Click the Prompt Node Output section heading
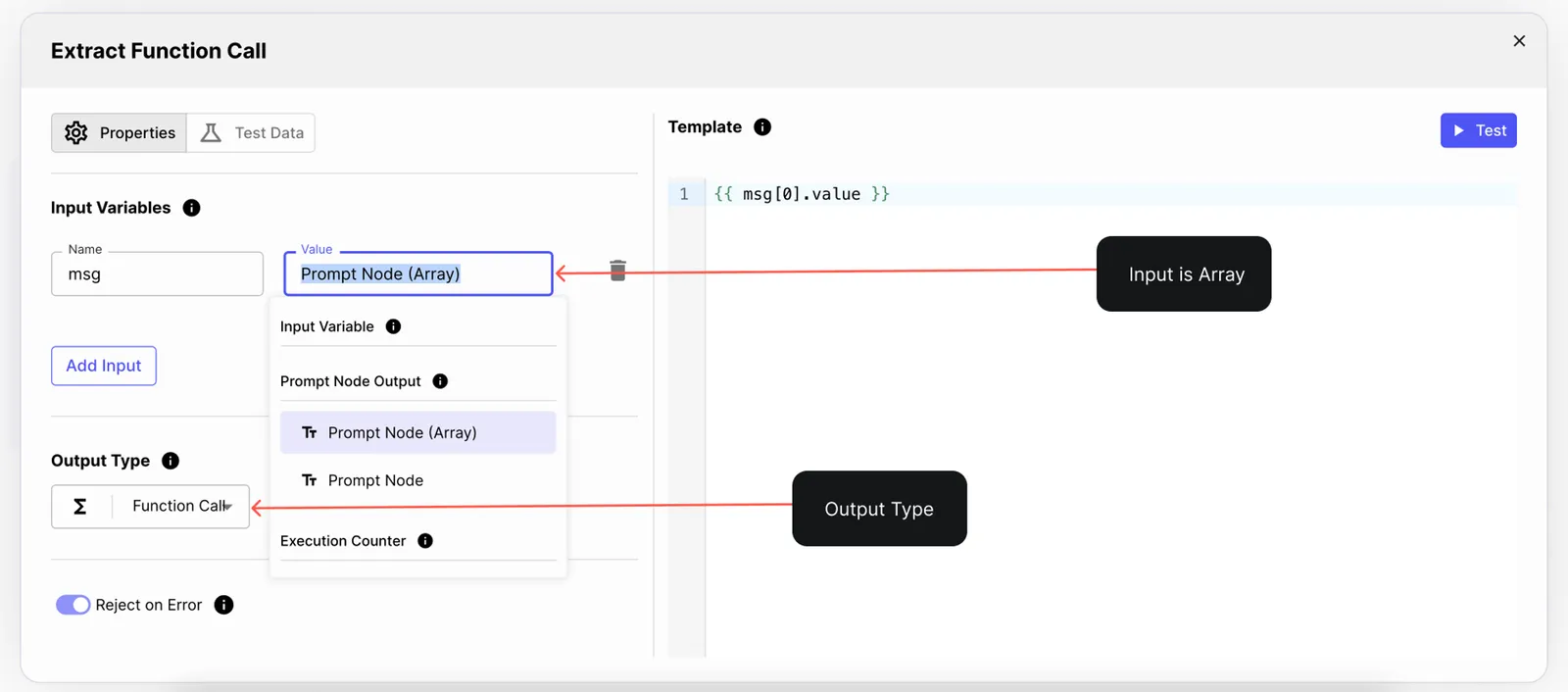This screenshot has width=1568, height=692. (x=351, y=381)
